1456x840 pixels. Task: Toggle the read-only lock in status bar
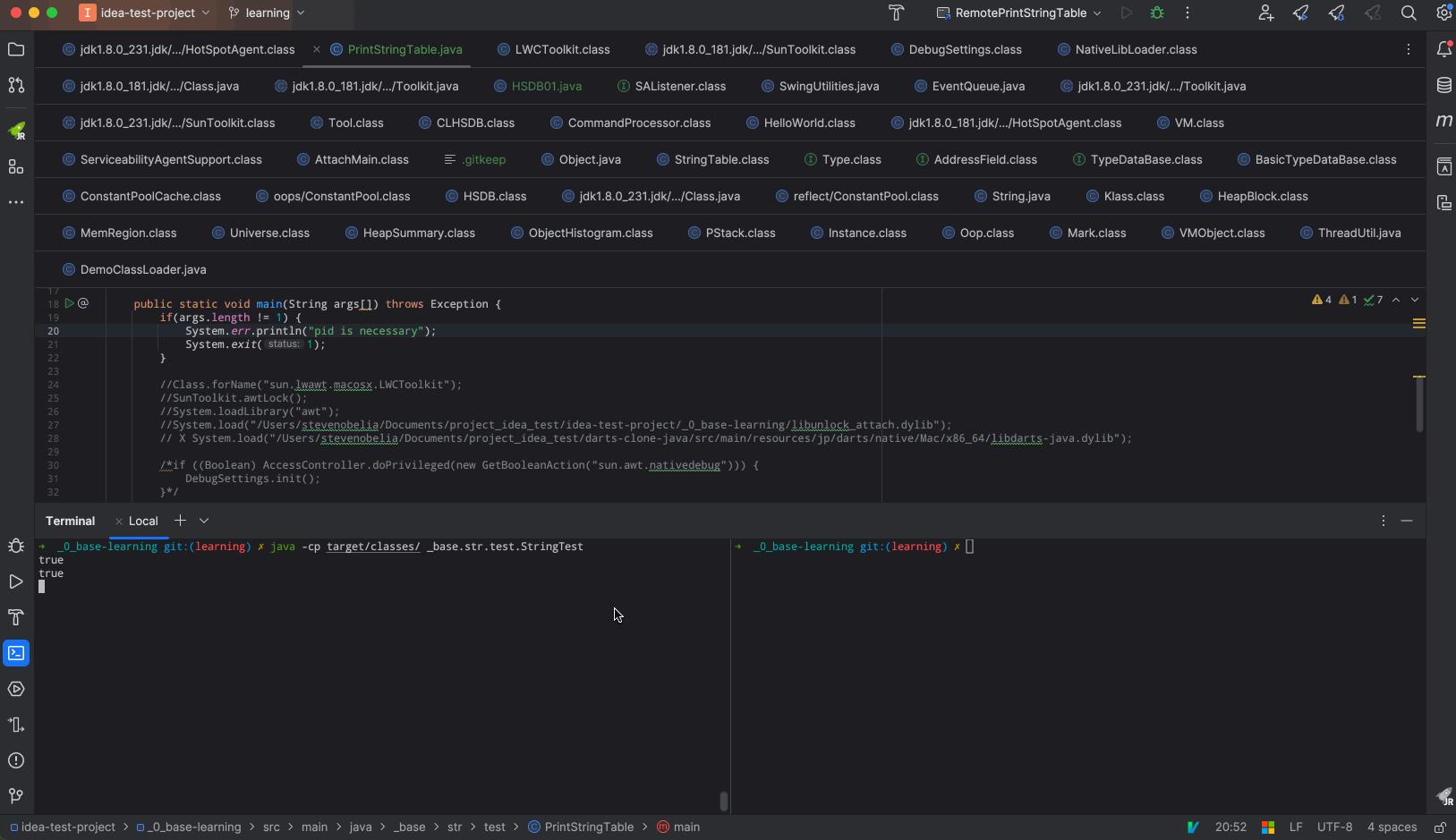[1440, 827]
